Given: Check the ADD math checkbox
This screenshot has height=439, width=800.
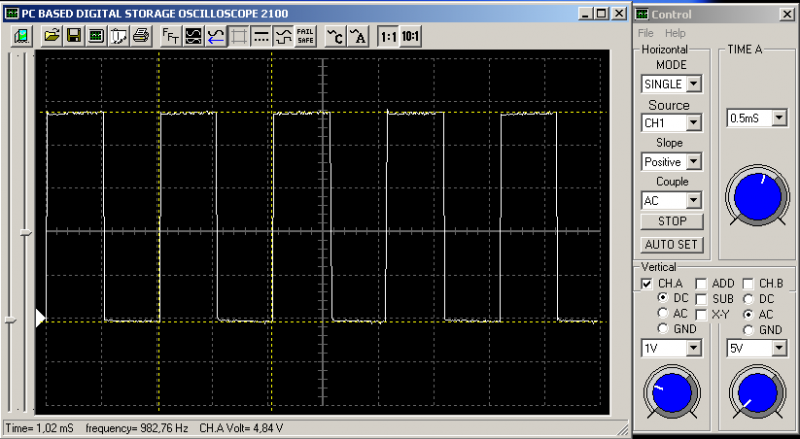Looking at the screenshot, I should click(x=701, y=284).
